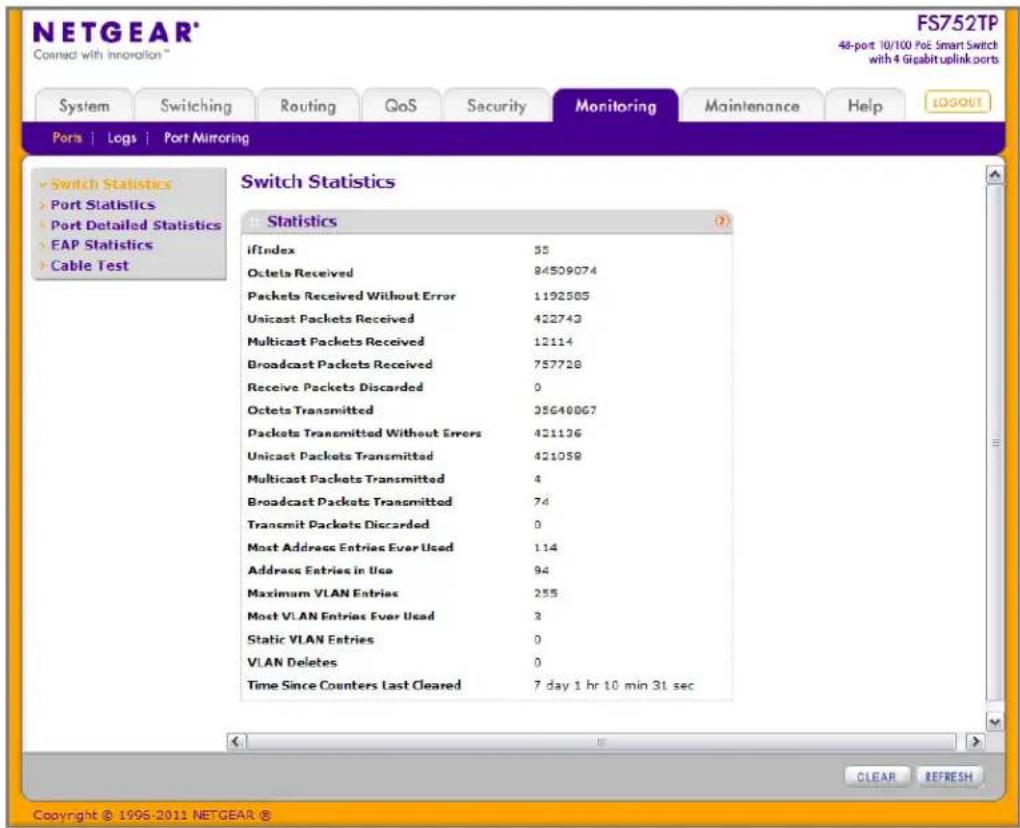
Task: Select Broadcast Packets Transmitted value 74
Action: [541, 501]
